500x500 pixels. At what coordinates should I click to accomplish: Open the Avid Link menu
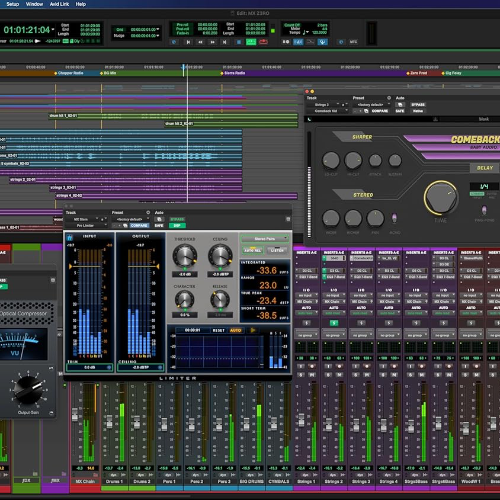[59, 4]
